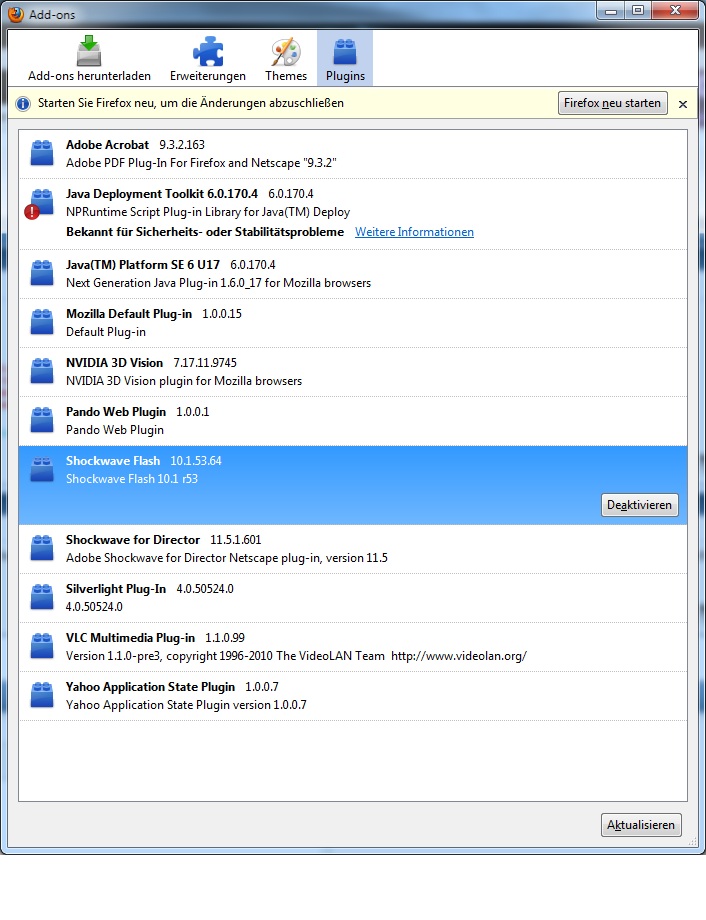Click the version number 7.17.11.9745
This screenshot has height=920, width=706.
point(205,363)
